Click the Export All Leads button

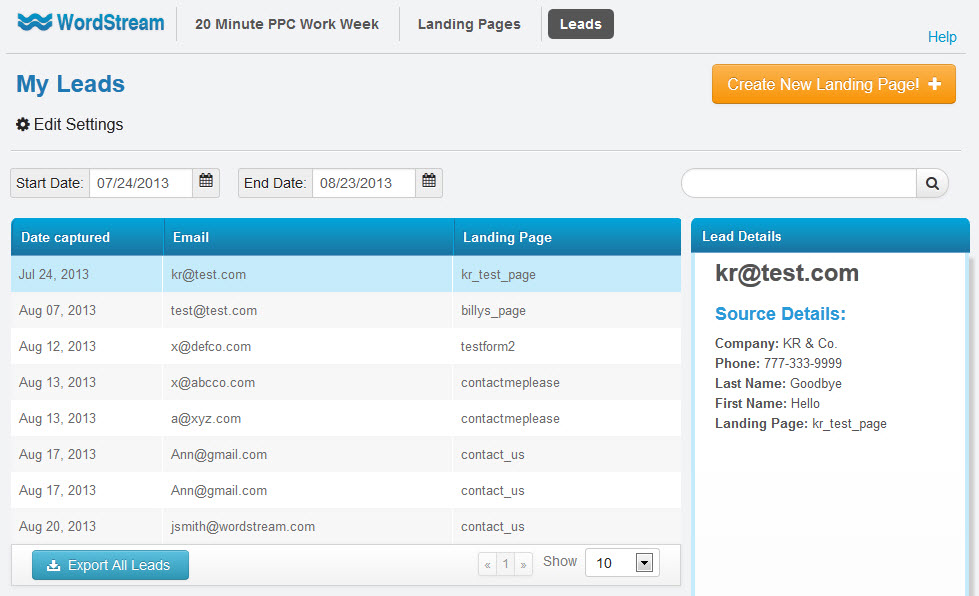click(x=111, y=565)
